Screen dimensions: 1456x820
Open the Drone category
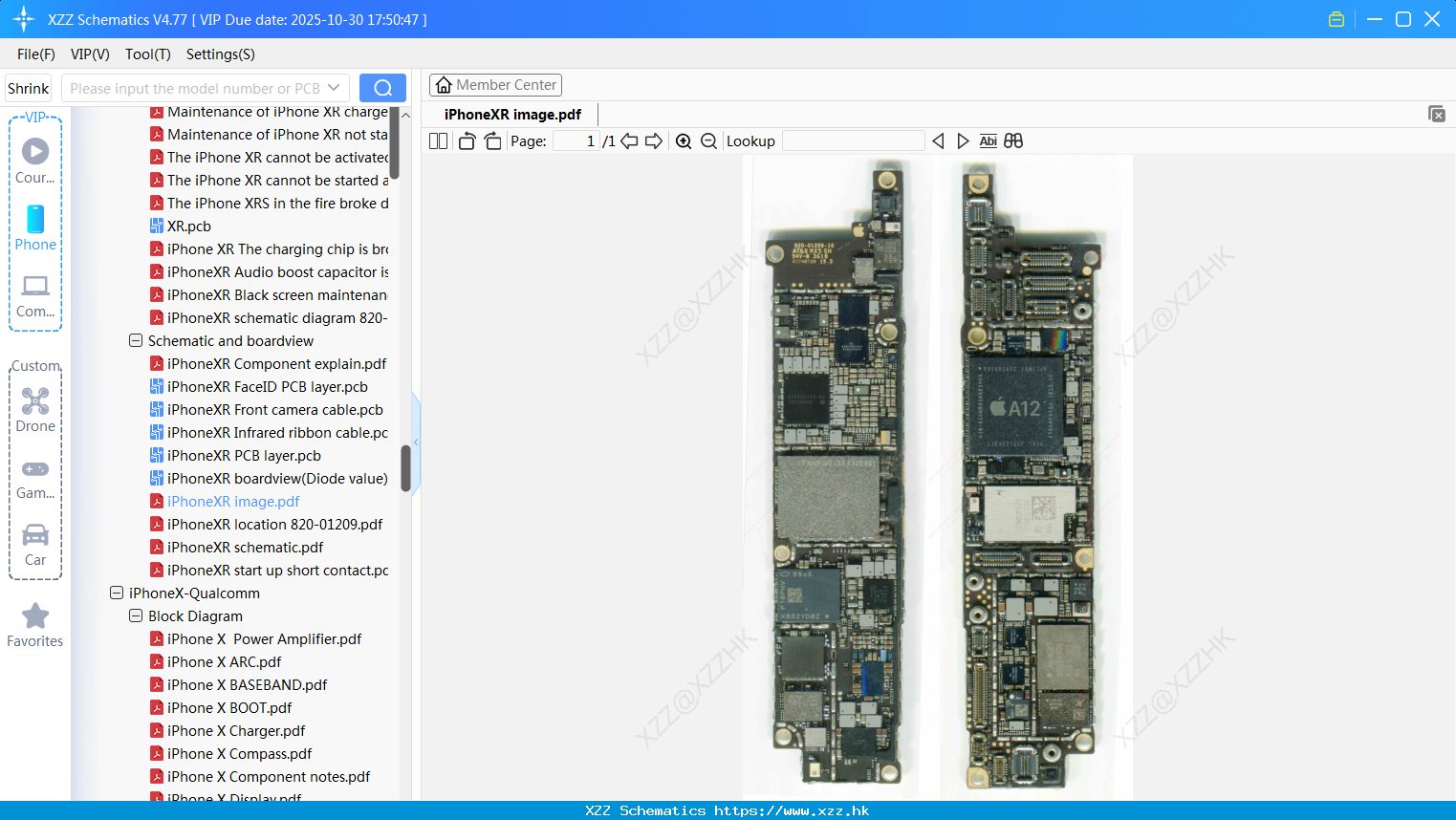tap(35, 410)
